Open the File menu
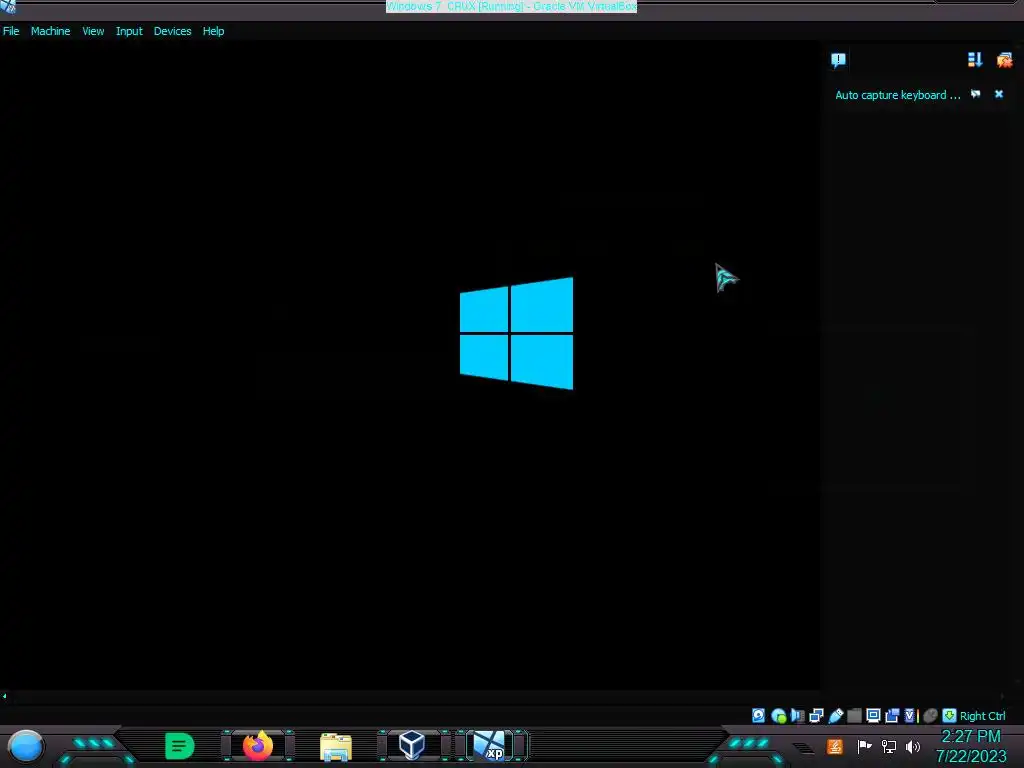This screenshot has height=768, width=1024. point(11,31)
